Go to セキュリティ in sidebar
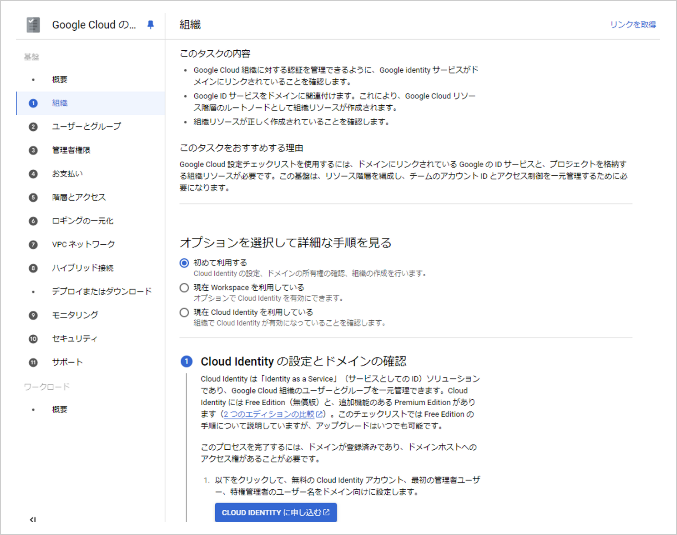This screenshot has width=677, height=535. click(x=75, y=339)
